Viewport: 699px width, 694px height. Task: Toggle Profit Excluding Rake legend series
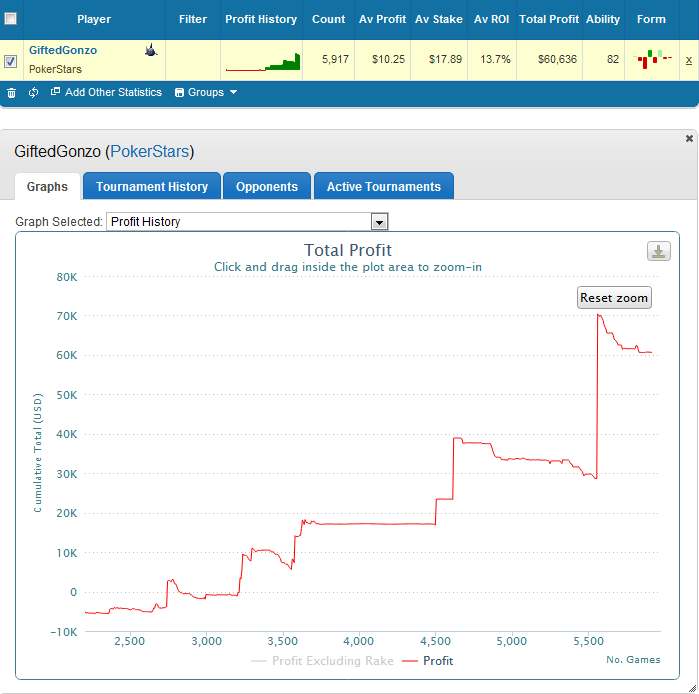click(x=323, y=661)
